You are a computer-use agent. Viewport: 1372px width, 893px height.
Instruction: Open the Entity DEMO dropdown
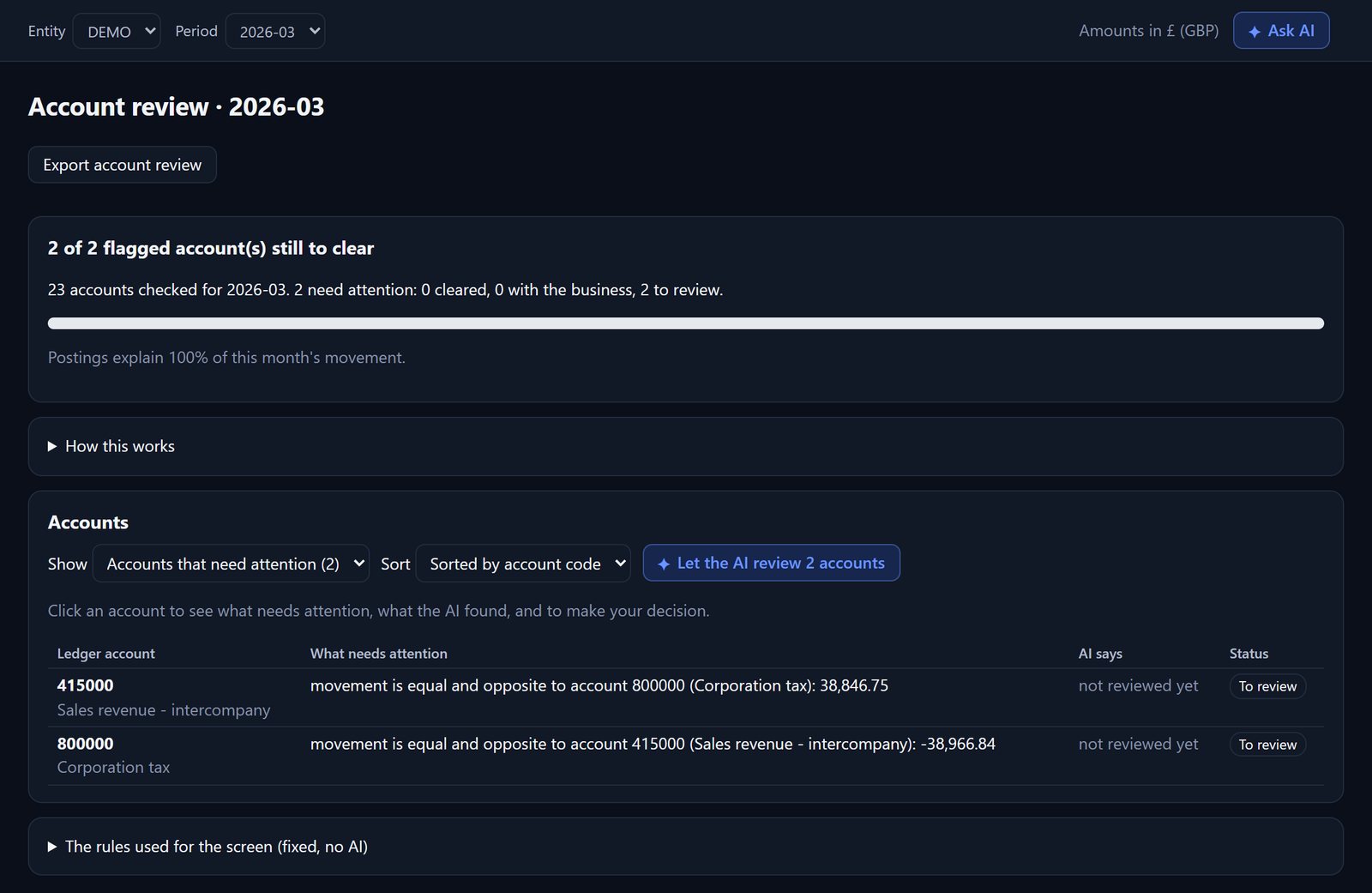[117, 31]
